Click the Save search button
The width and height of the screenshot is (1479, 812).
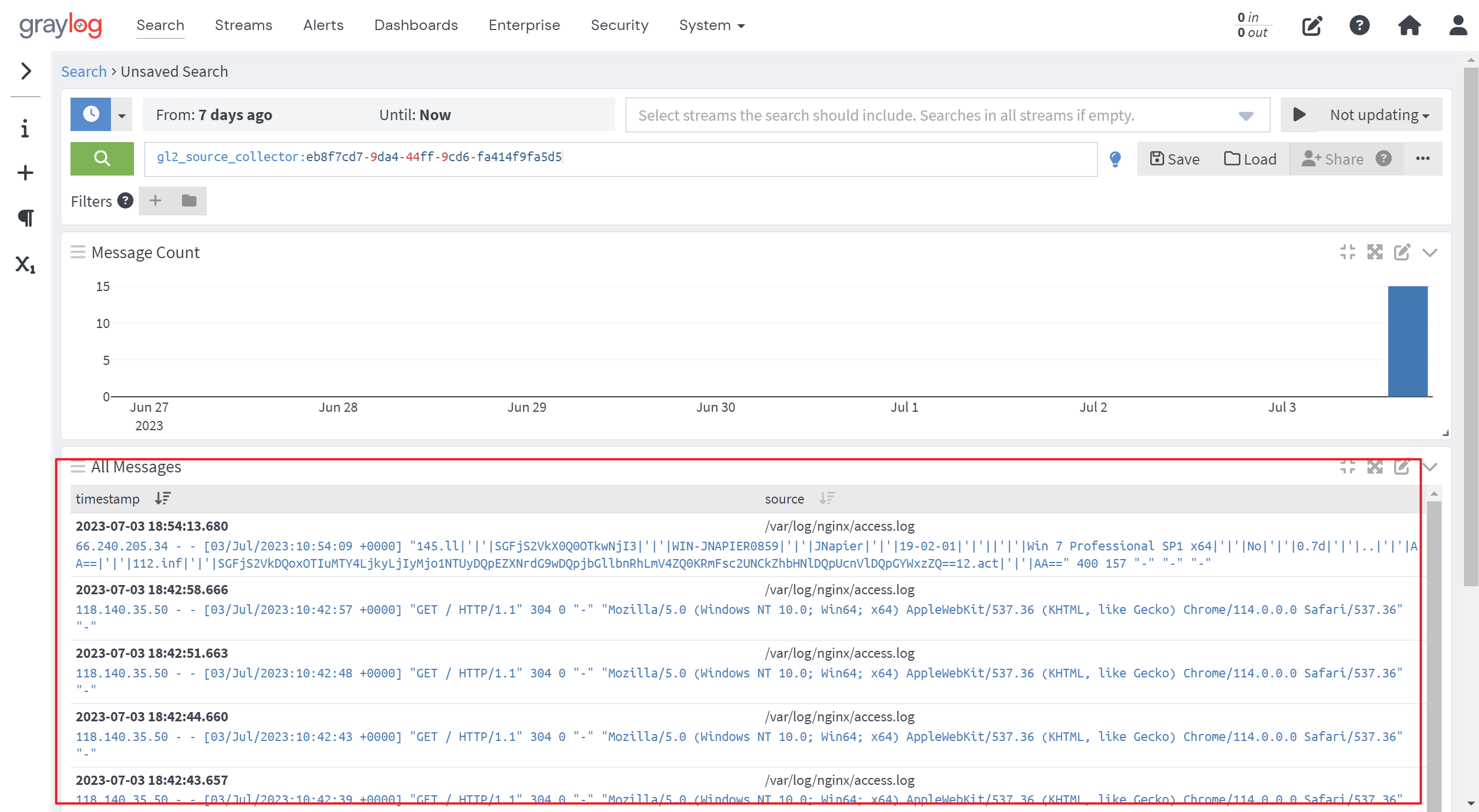click(1174, 159)
